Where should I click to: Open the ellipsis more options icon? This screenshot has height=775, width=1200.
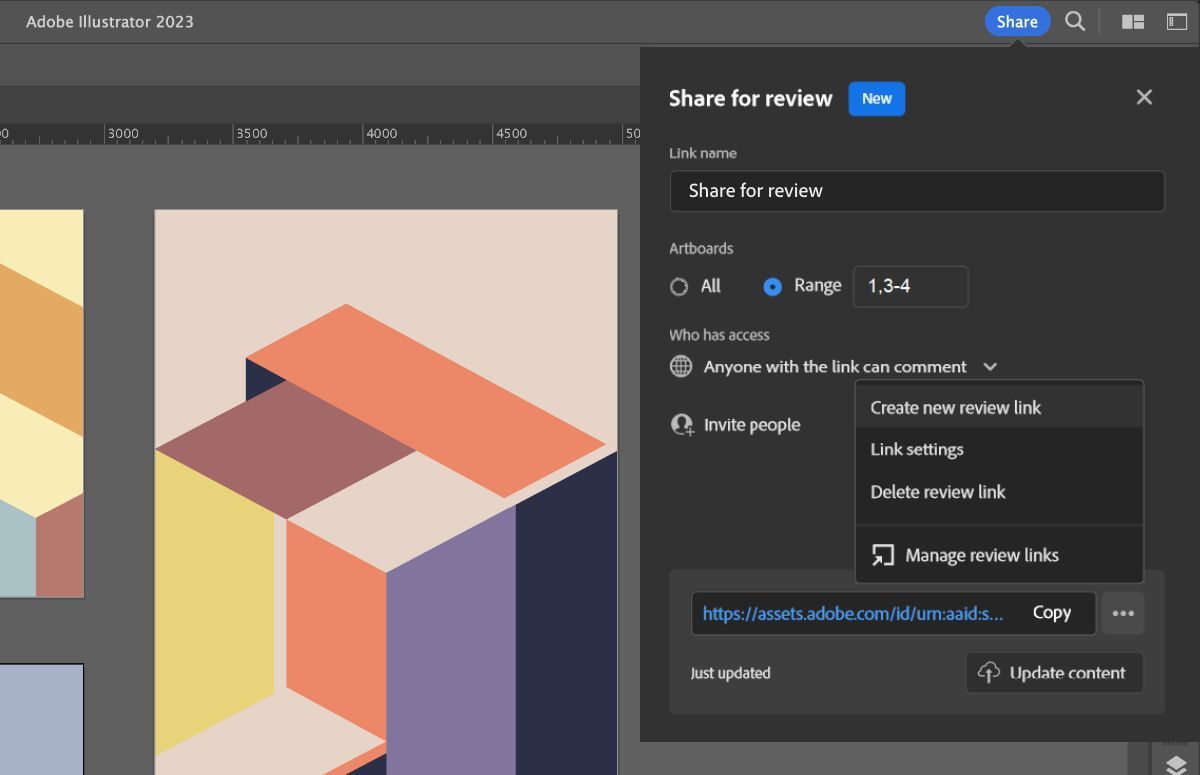[x=1123, y=612]
